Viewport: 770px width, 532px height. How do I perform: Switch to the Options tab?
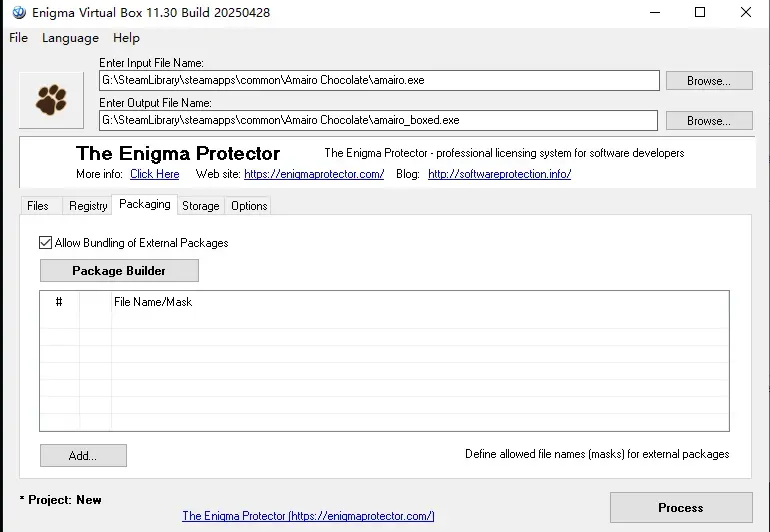[x=249, y=206]
